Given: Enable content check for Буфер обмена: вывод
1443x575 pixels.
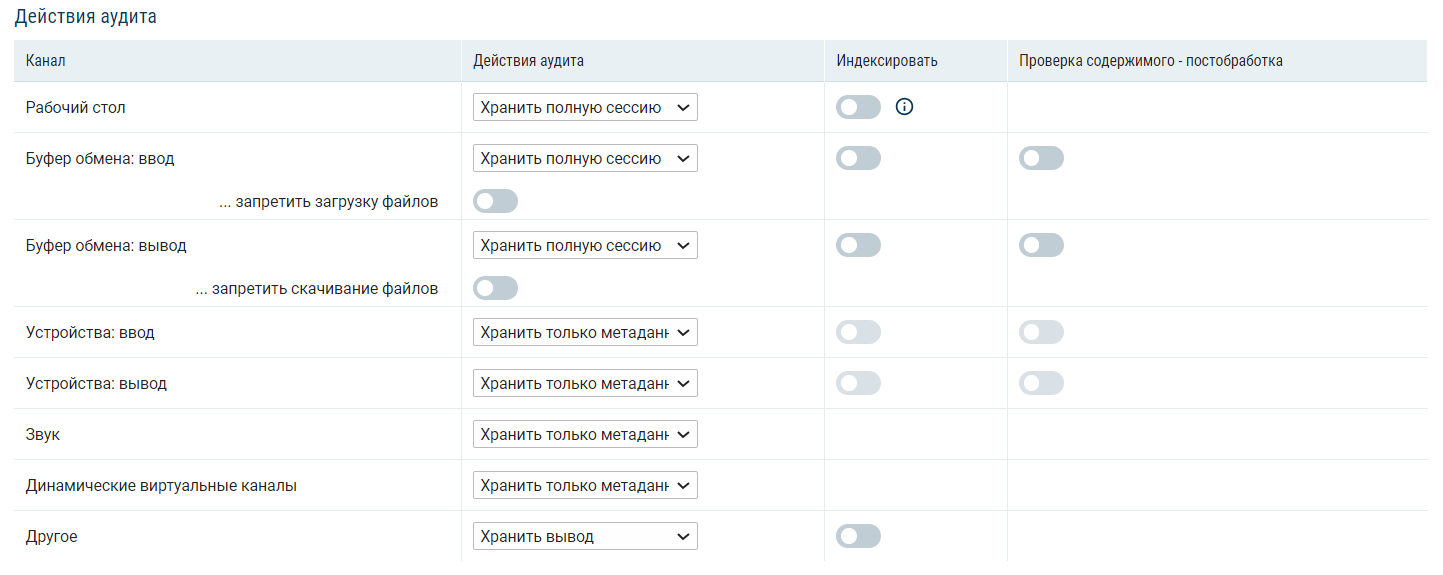Looking at the screenshot, I should click(1041, 245).
